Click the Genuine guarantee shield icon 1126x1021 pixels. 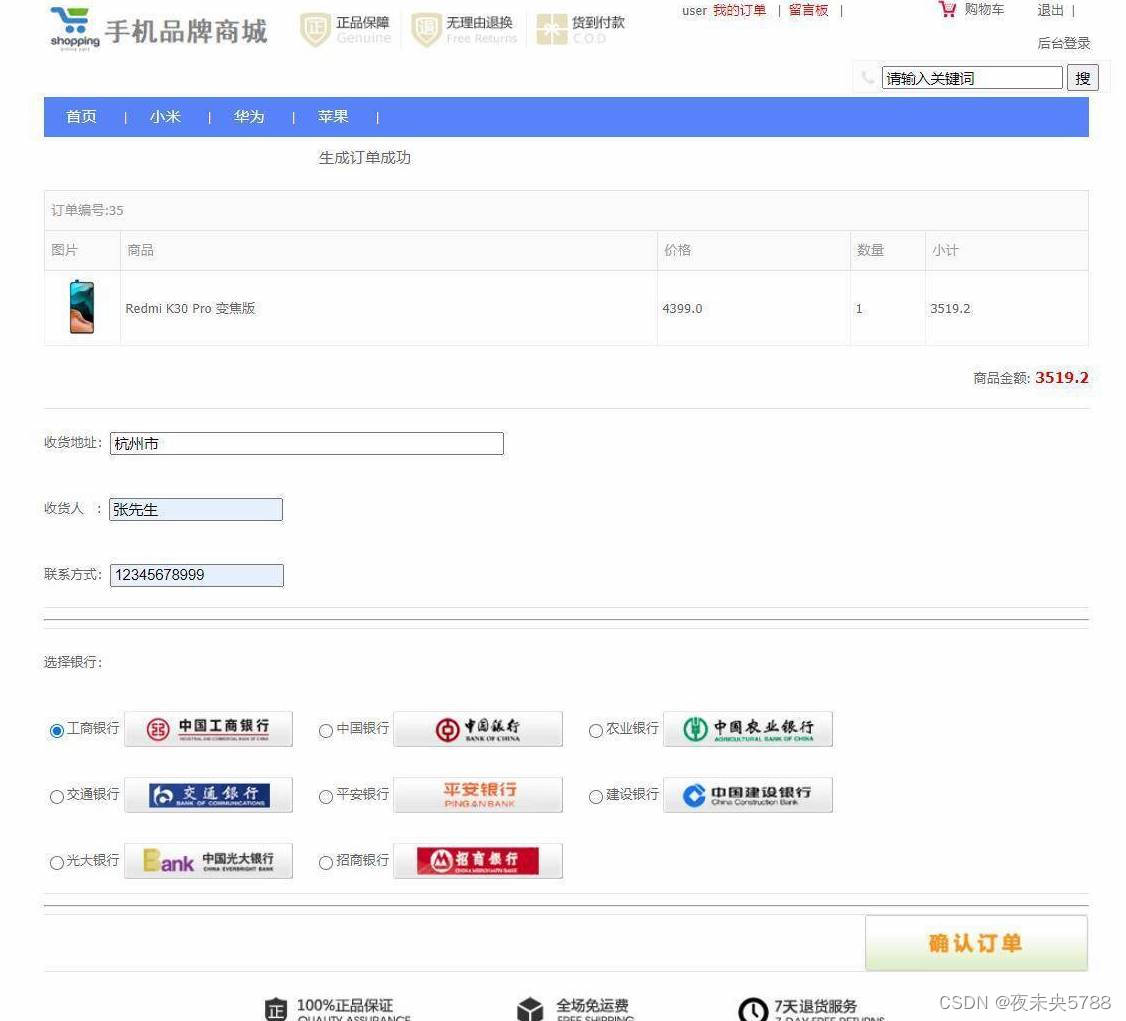tap(315, 30)
